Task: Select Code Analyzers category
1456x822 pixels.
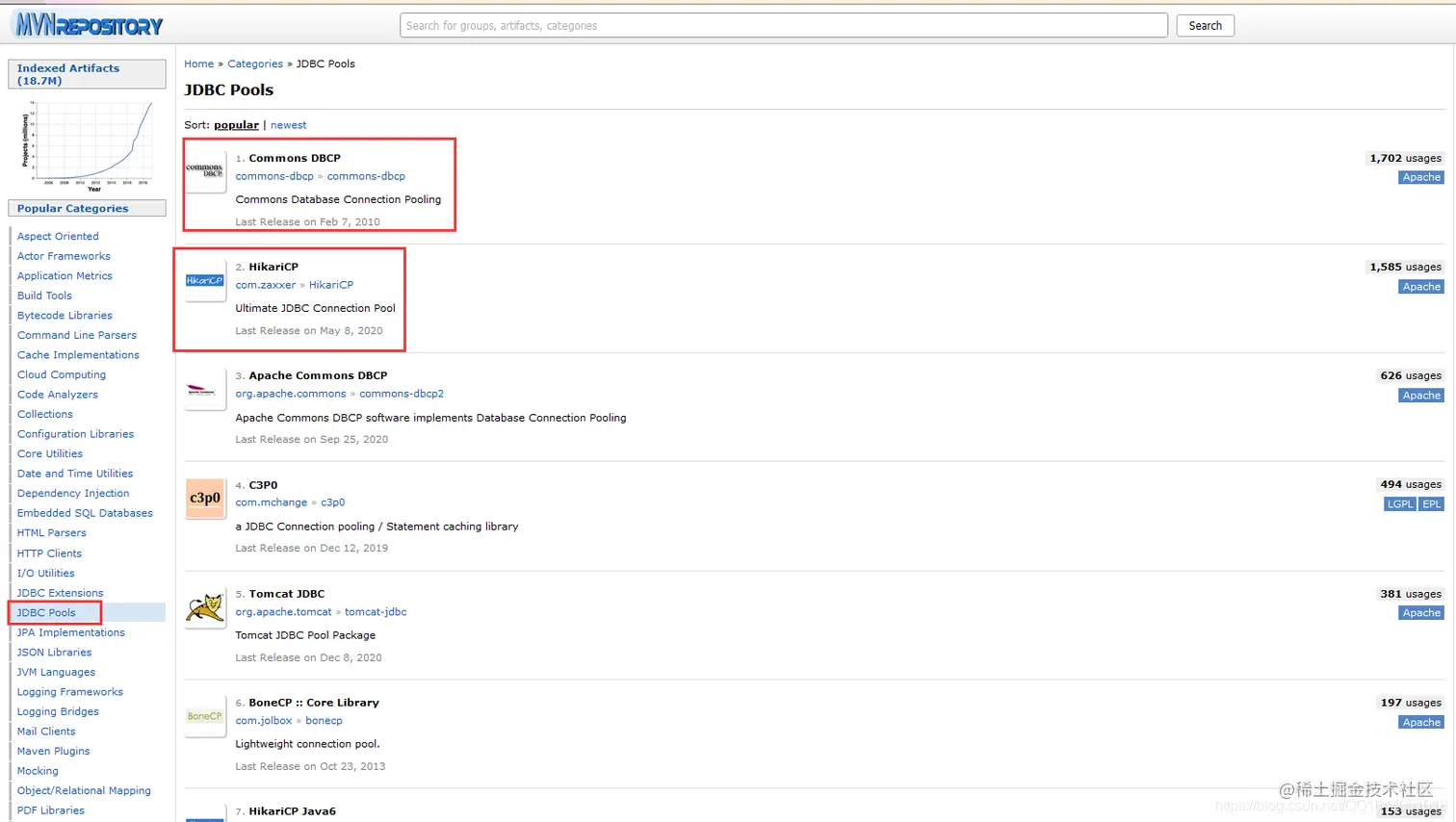Action: click(58, 395)
